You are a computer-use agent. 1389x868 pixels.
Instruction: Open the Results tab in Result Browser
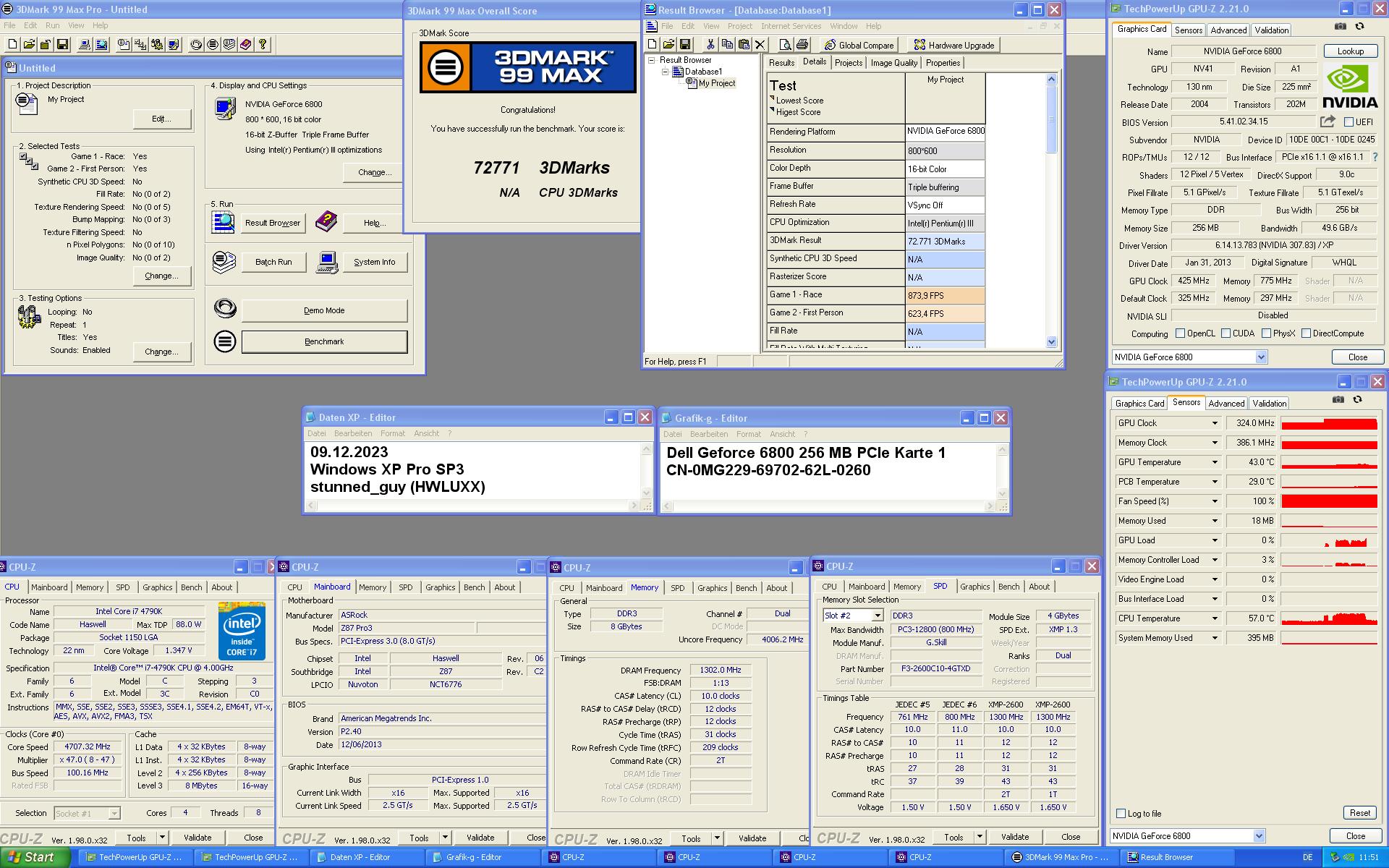coord(781,63)
